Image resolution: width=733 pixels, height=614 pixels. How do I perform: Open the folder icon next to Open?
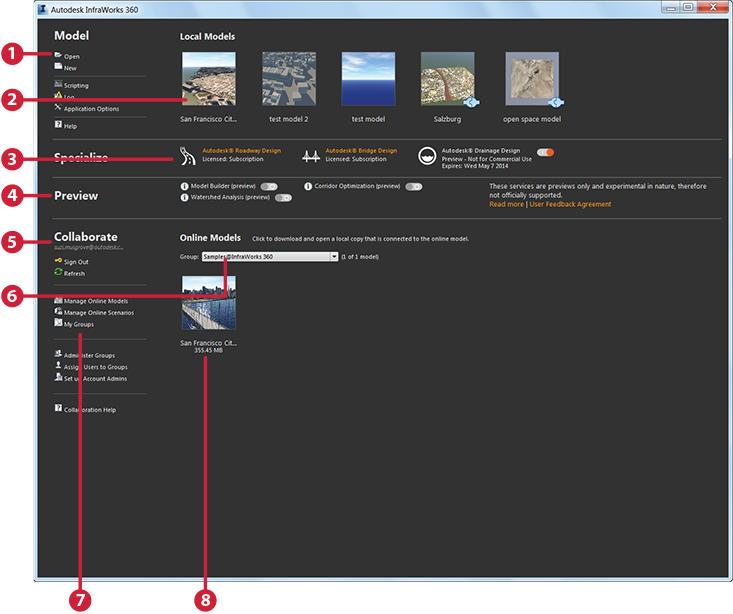(58, 55)
